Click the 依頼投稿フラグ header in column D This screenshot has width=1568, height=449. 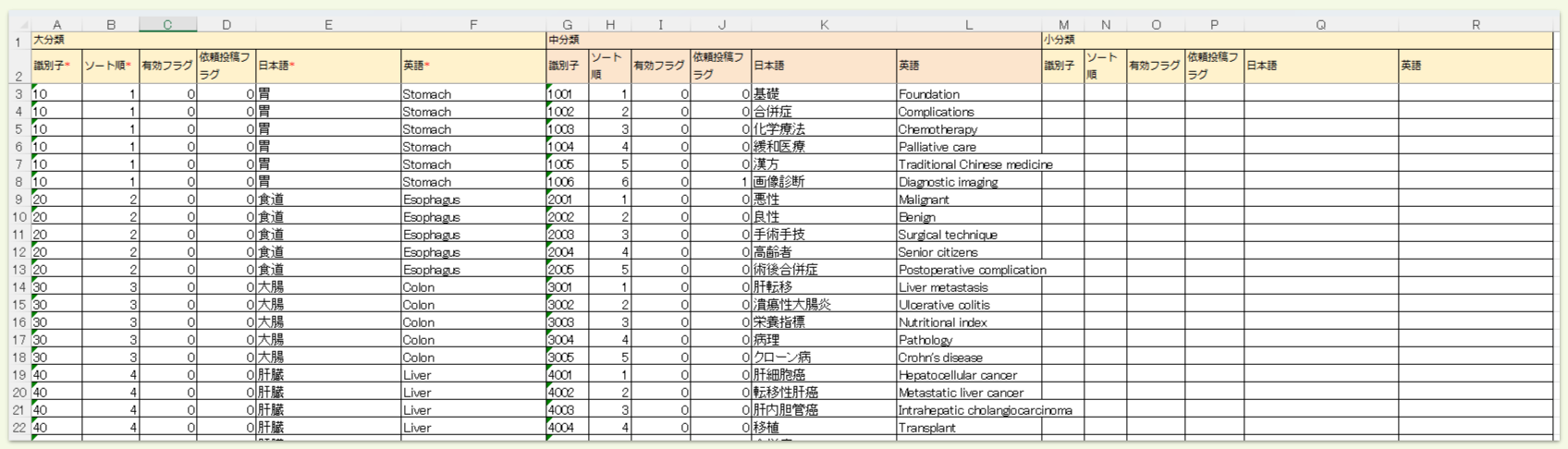(226, 67)
